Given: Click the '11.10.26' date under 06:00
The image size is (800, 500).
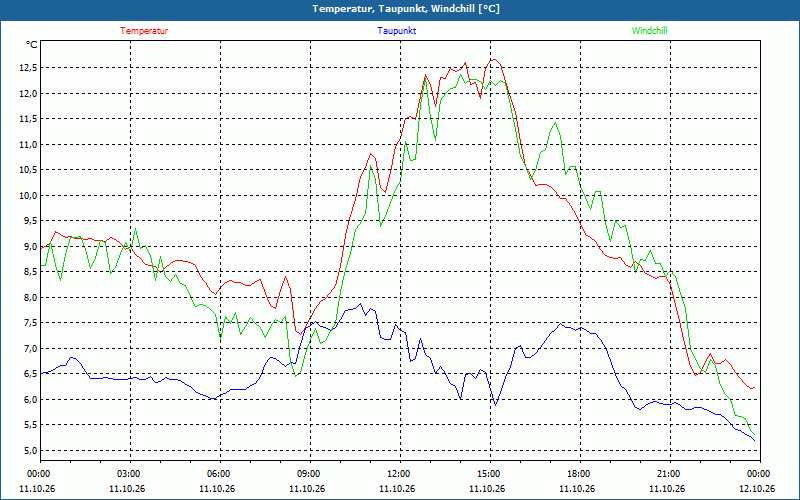Looking at the screenshot, I should coord(217,488).
